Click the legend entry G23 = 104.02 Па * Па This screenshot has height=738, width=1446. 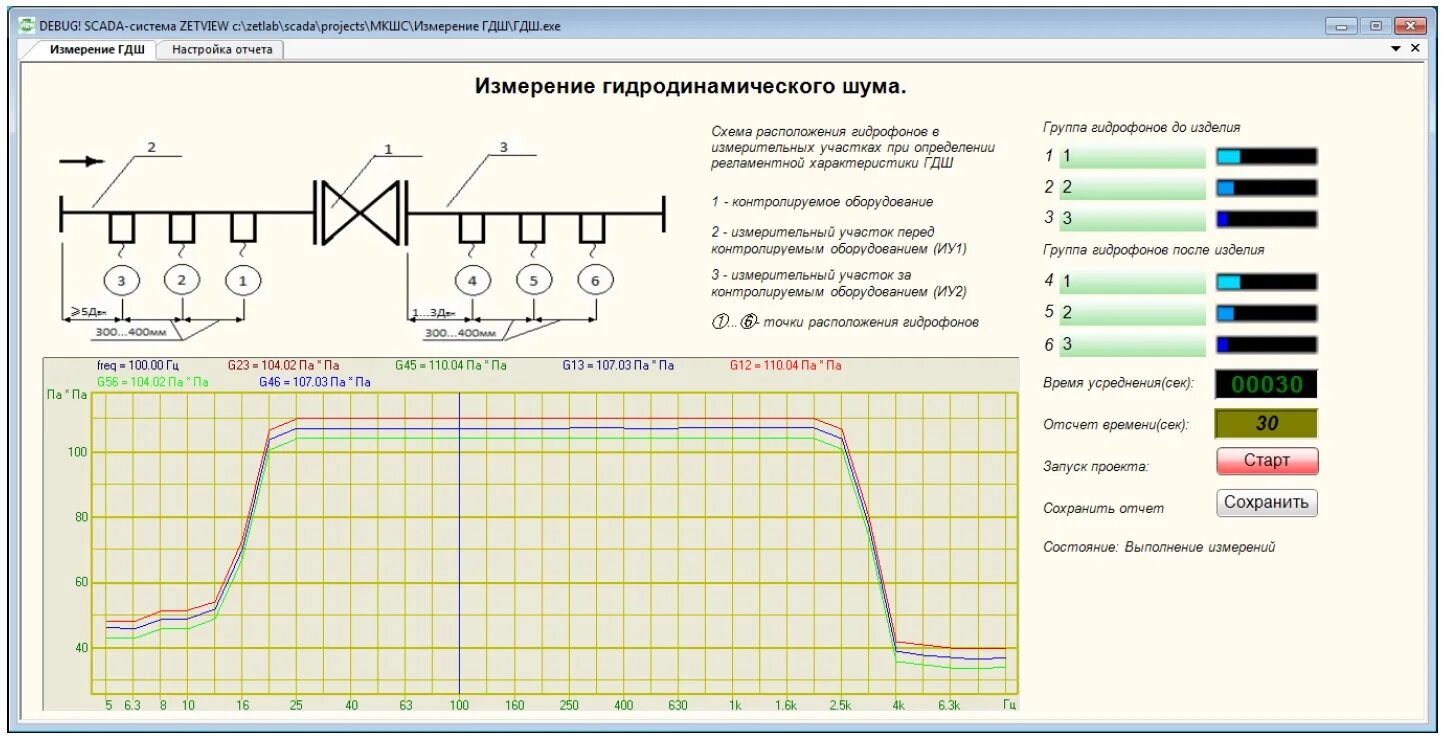click(283, 366)
